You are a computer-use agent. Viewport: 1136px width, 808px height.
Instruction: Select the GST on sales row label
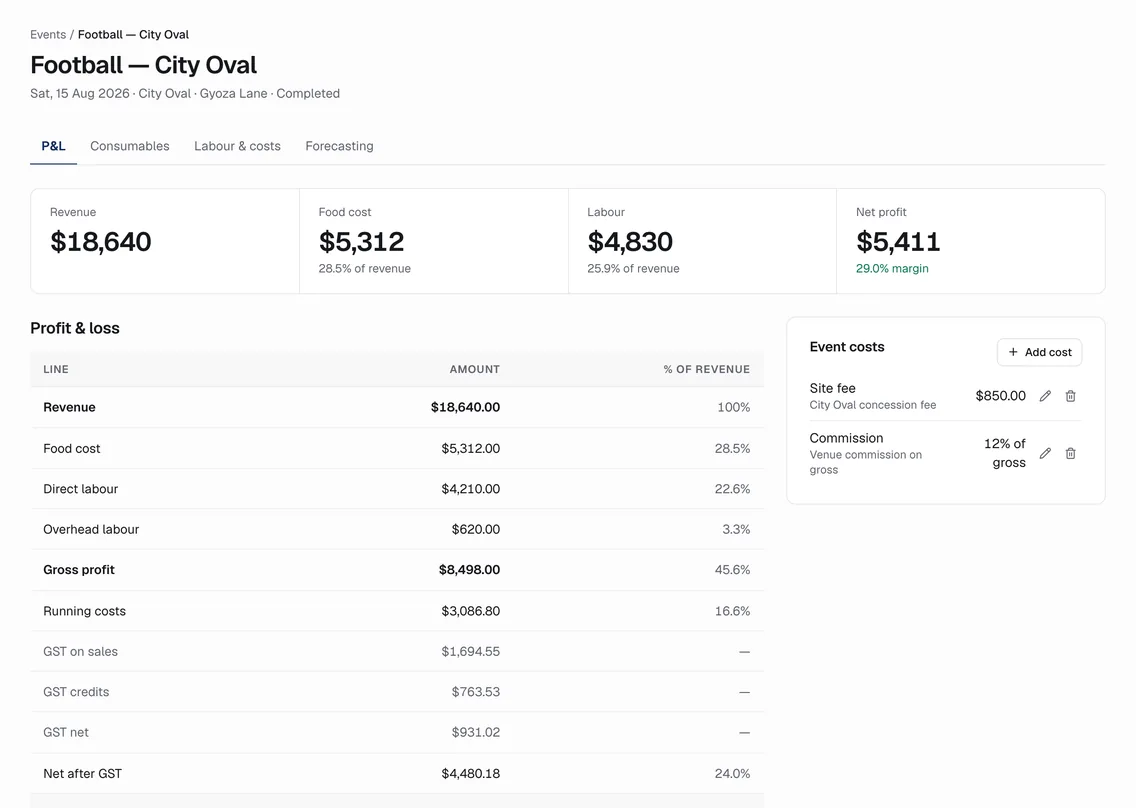[80, 651]
